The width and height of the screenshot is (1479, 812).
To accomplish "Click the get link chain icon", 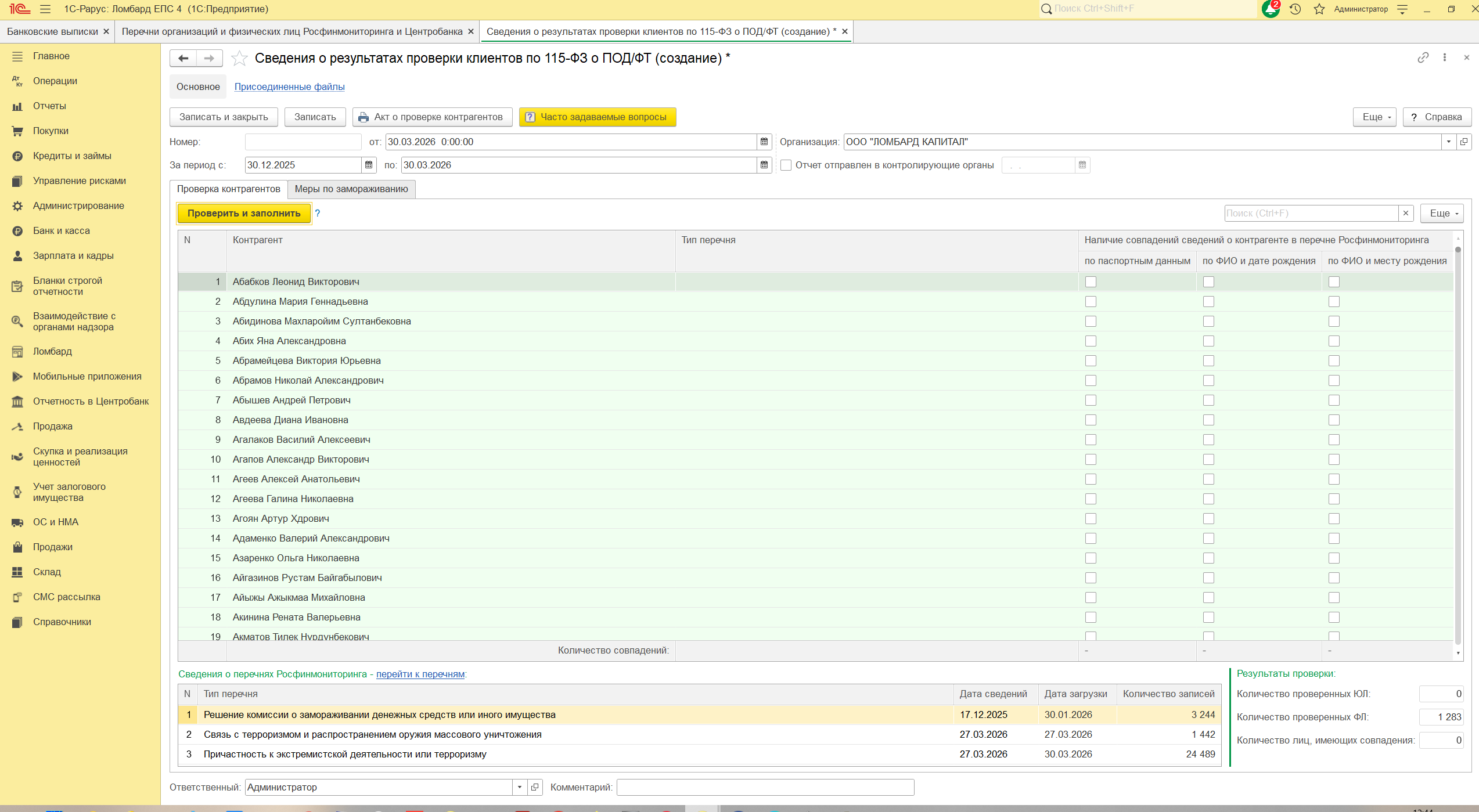I will (x=1423, y=57).
